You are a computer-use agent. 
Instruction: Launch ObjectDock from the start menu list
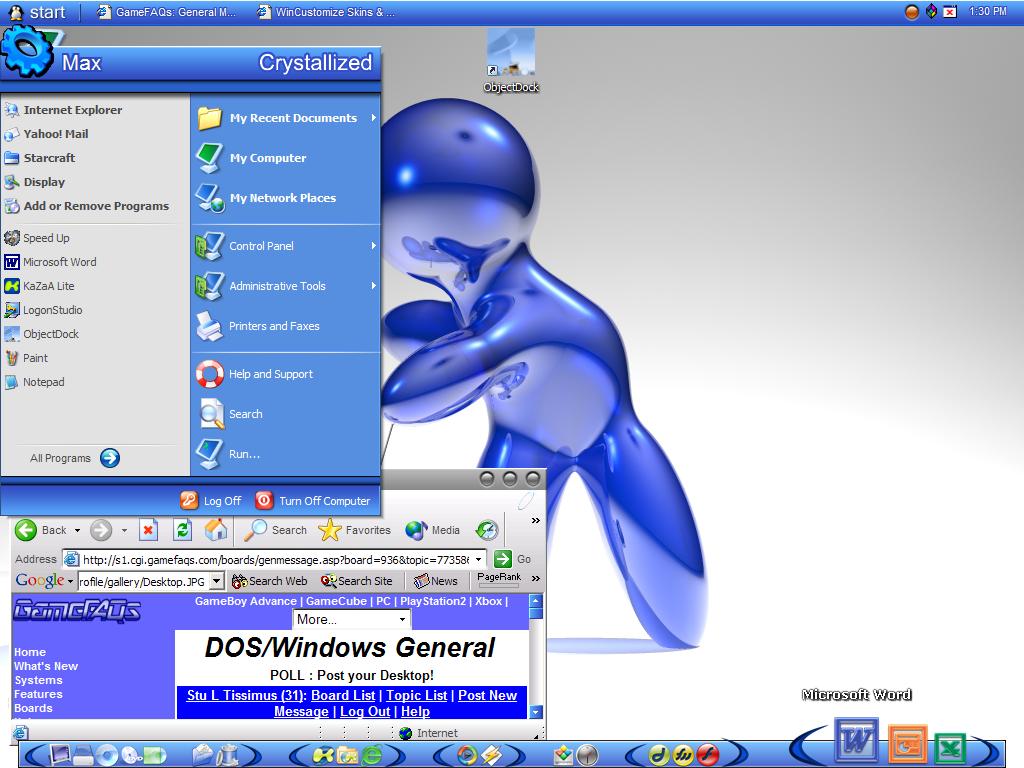tap(41, 334)
